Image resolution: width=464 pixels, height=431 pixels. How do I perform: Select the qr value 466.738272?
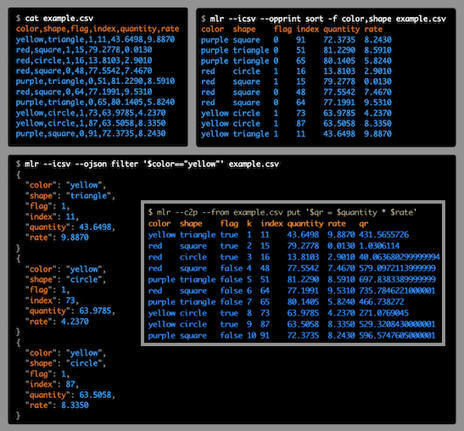click(x=381, y=302)
